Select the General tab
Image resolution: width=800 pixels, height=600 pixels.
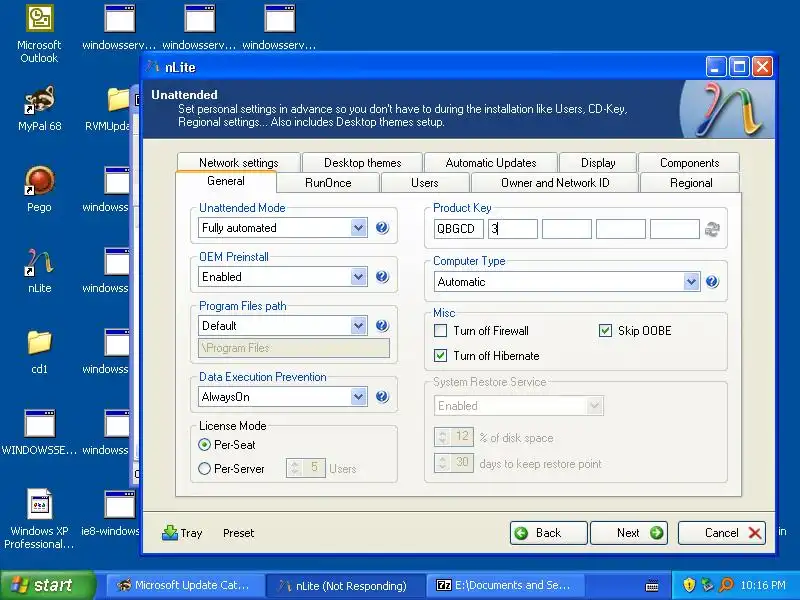pyautogui.click(x=226, y=181)
